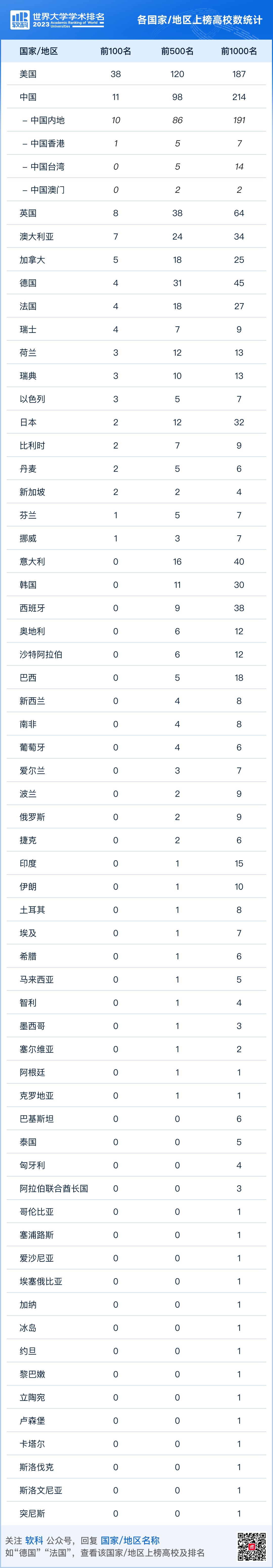Click the 软科 link in the footer
This screenshot has width=273, height=1568.
(34, 1540)
